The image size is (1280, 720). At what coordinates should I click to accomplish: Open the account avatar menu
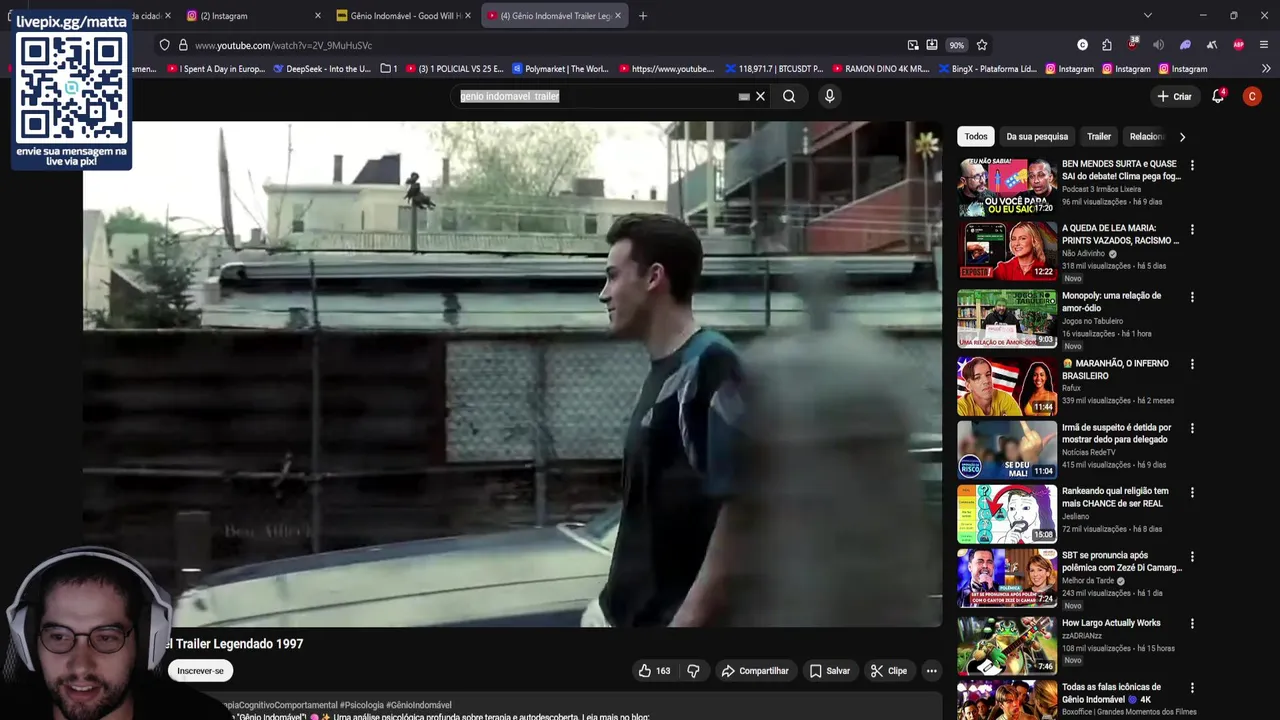1252,96
